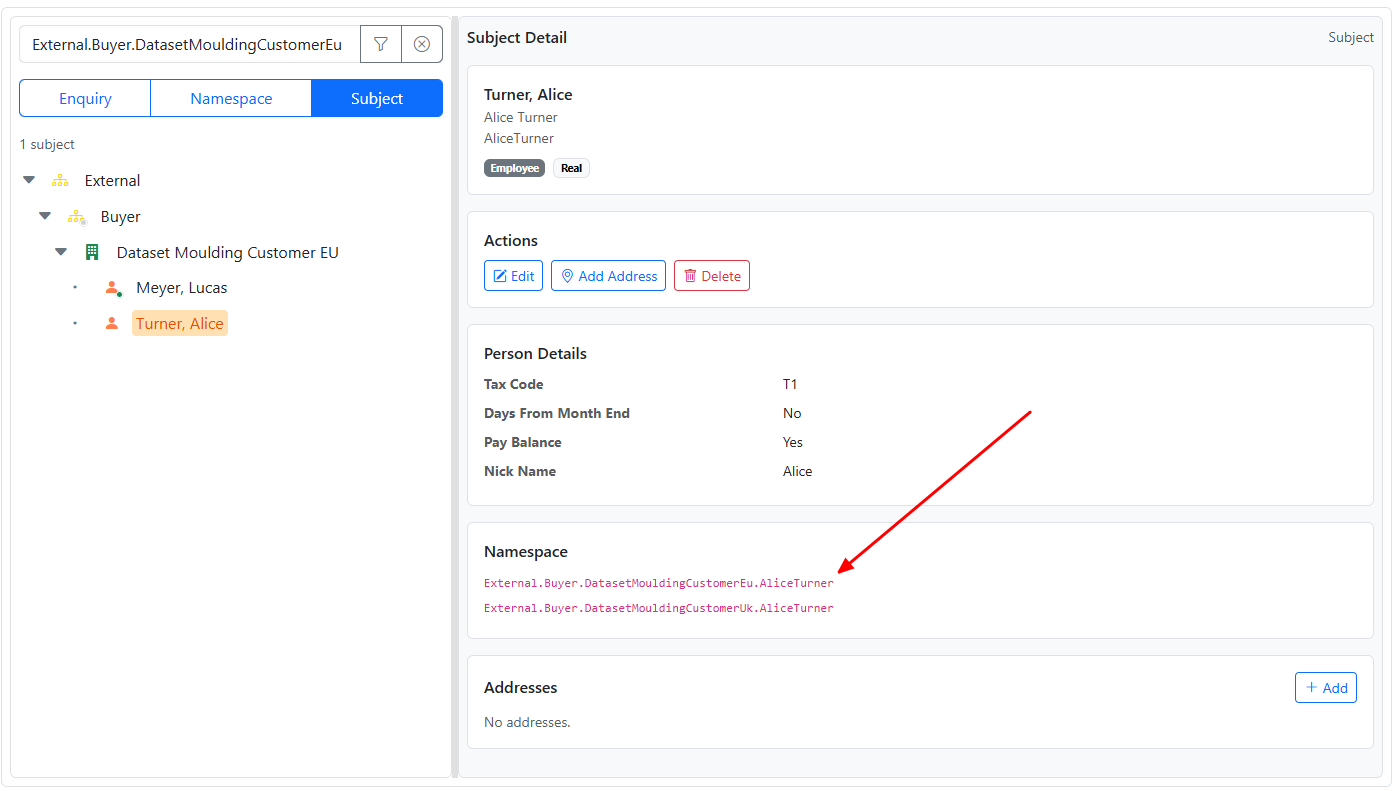Select the External tree label
This screenshot has width=1400, height=791.
112,181
